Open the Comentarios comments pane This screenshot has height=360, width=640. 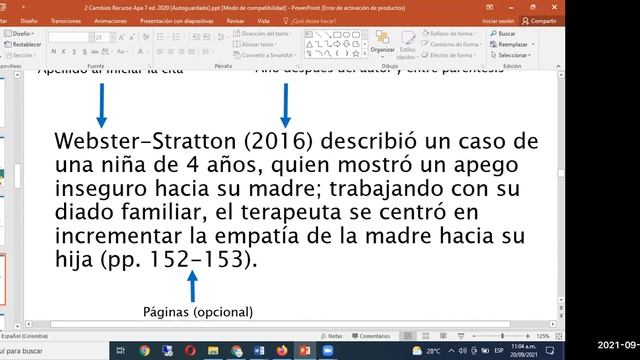(371, 336)
